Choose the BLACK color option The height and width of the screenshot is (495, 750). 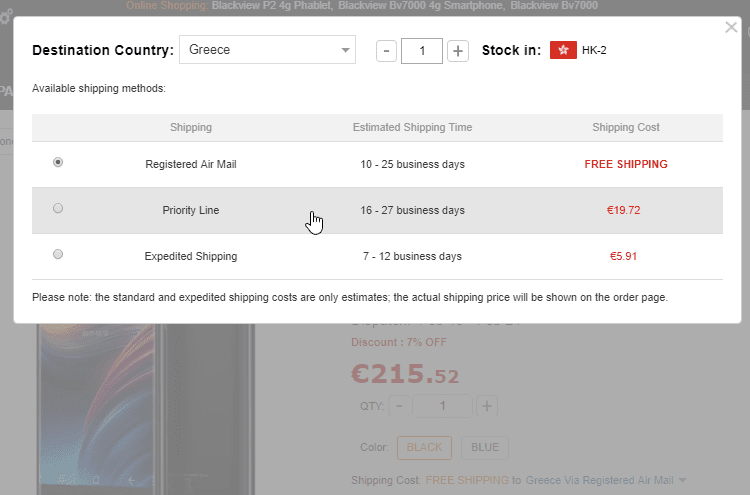tap(425, 447)
